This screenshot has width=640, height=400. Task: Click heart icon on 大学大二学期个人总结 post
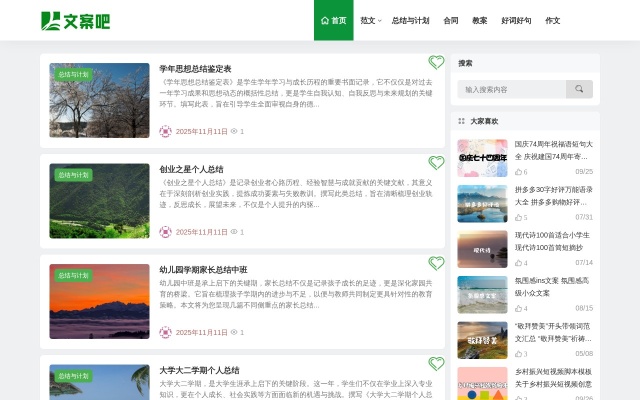pyautogui.click(x=436, y=363)
